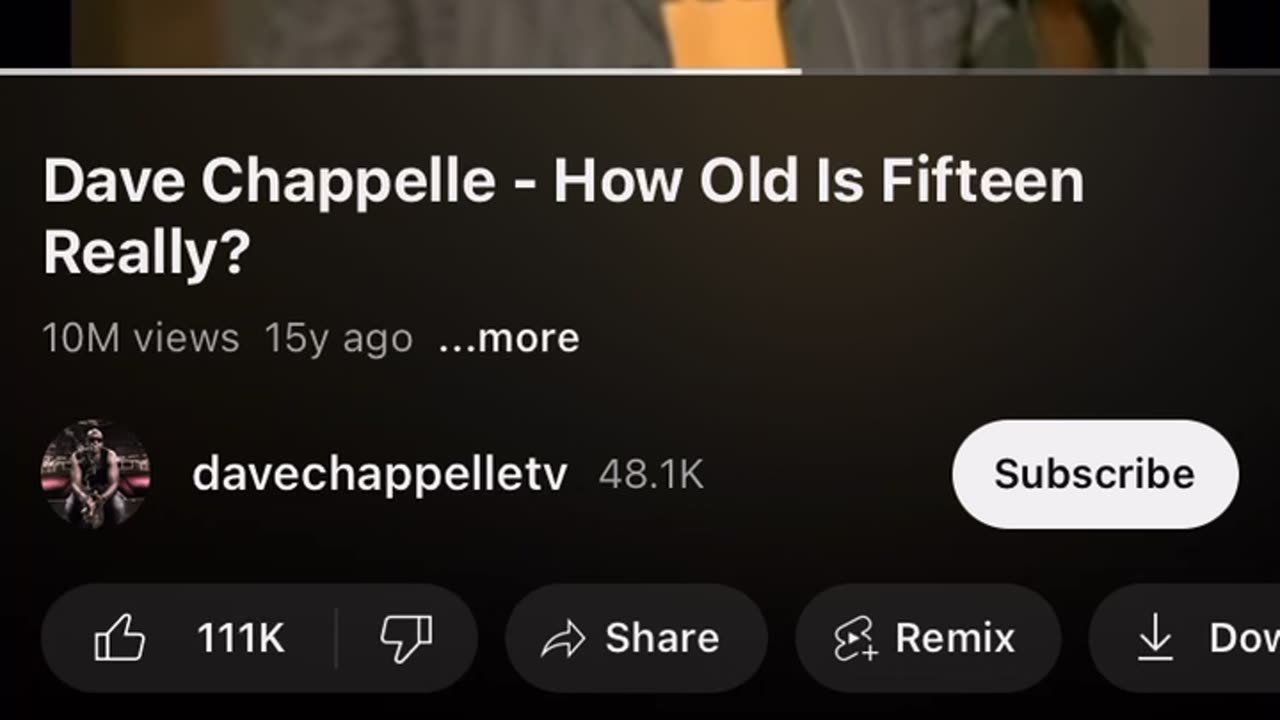Open the davechappelletv channel avatar

pyautogui.click(x=95, y=473)
